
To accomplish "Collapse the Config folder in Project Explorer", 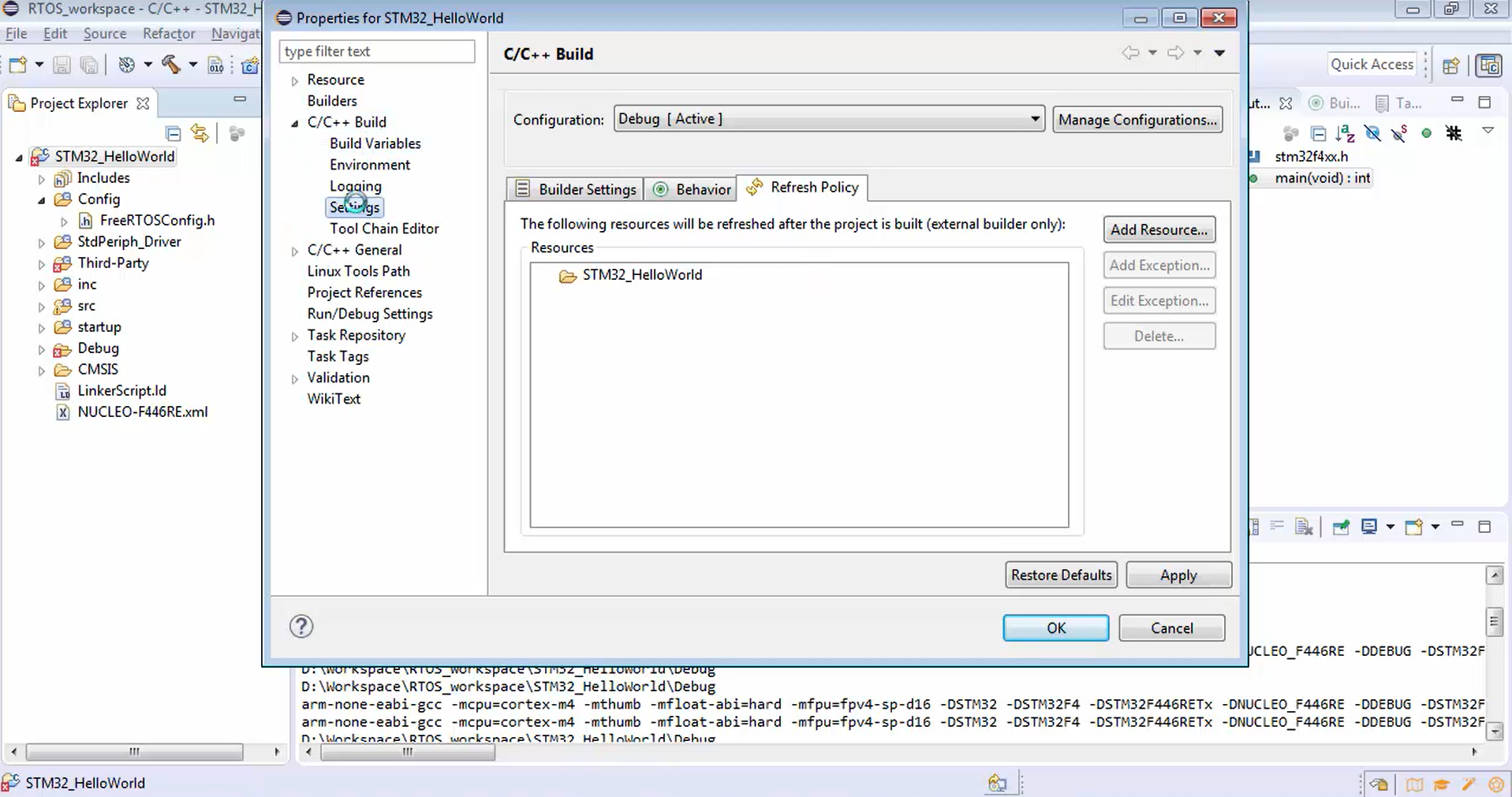I will click(41, 200).
